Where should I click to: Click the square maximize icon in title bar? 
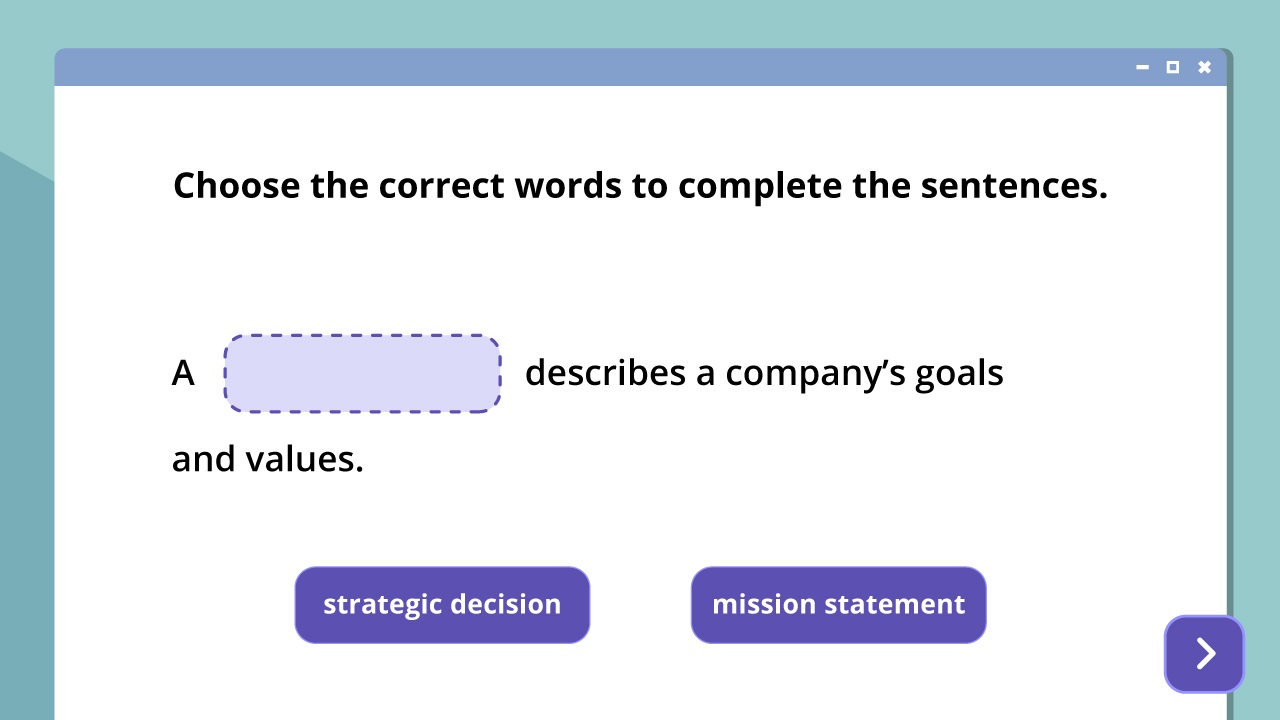[1173, 67]
